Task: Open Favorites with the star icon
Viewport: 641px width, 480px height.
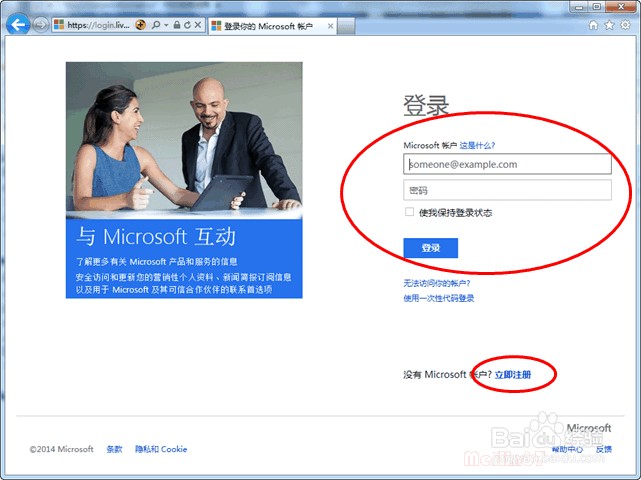Action: click(610, 25)
